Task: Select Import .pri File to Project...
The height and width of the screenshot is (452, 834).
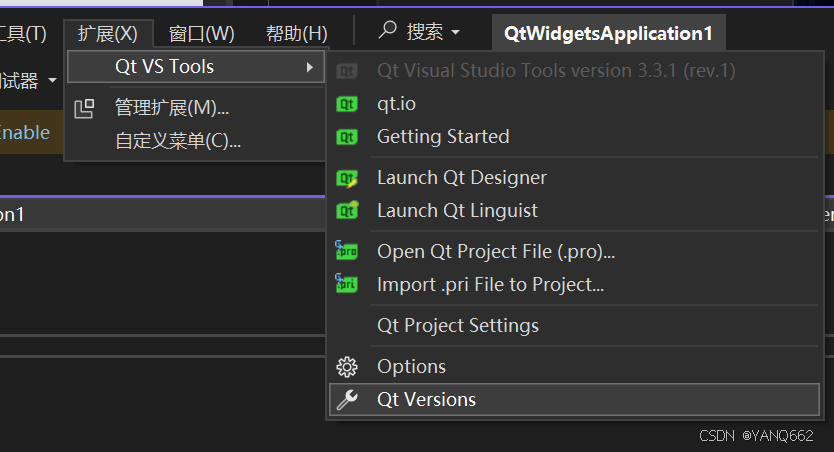Action: pos(574,284)
